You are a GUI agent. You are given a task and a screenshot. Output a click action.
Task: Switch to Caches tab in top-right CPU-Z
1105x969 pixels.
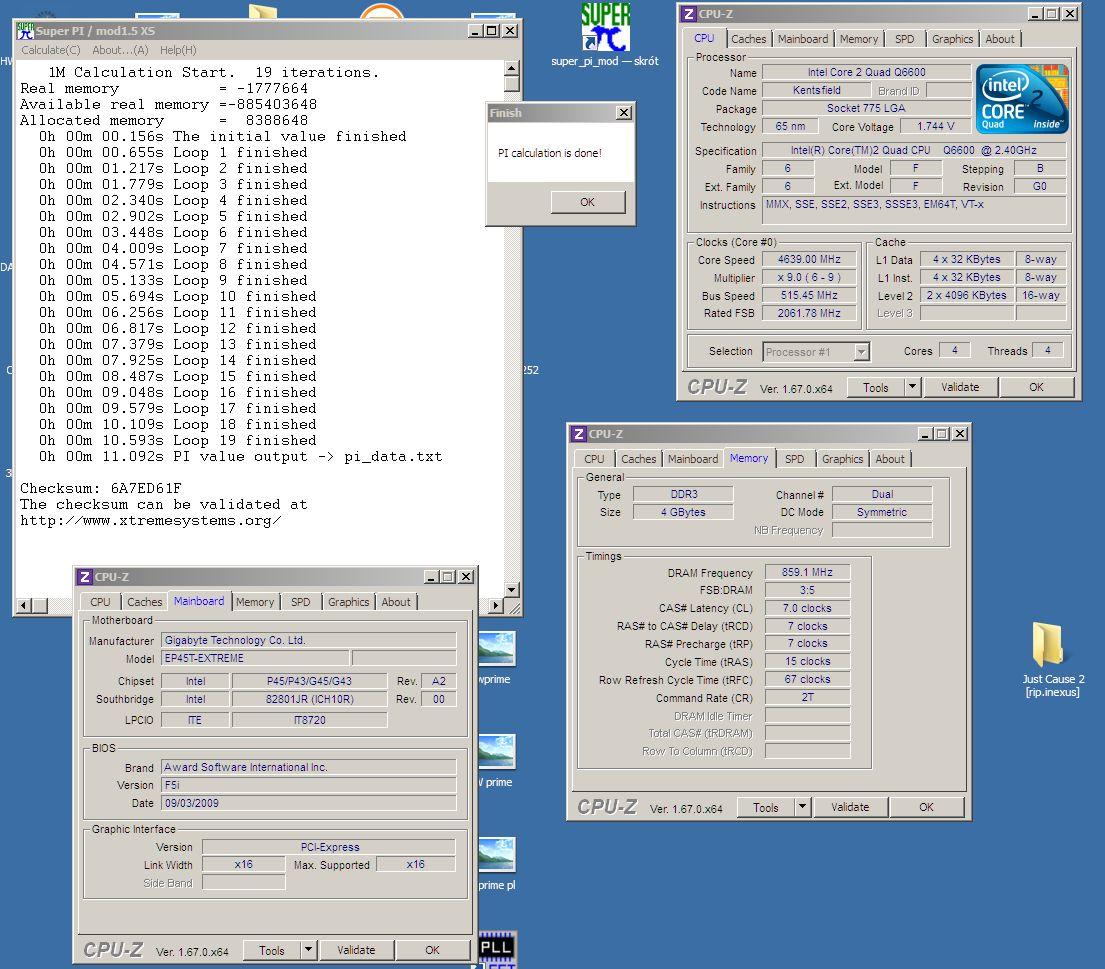(x=748, y=39)
